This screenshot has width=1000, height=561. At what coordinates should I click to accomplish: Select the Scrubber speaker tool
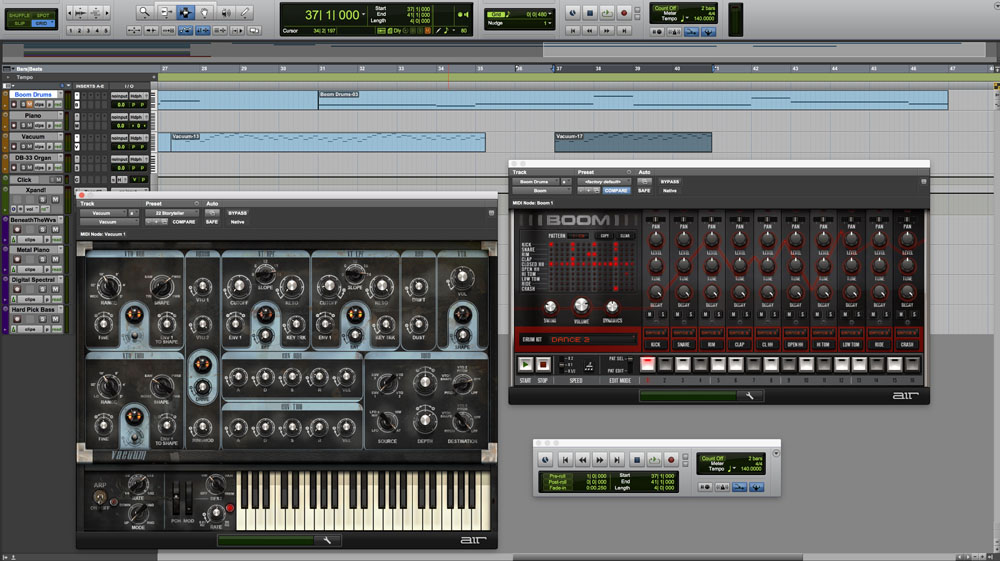point(225,12)
